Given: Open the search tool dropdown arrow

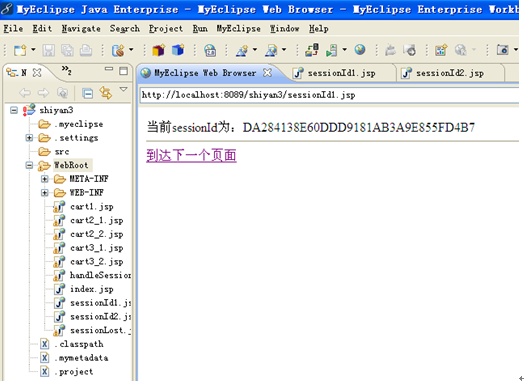Looking at the screenshot, I should pos(284,50).
